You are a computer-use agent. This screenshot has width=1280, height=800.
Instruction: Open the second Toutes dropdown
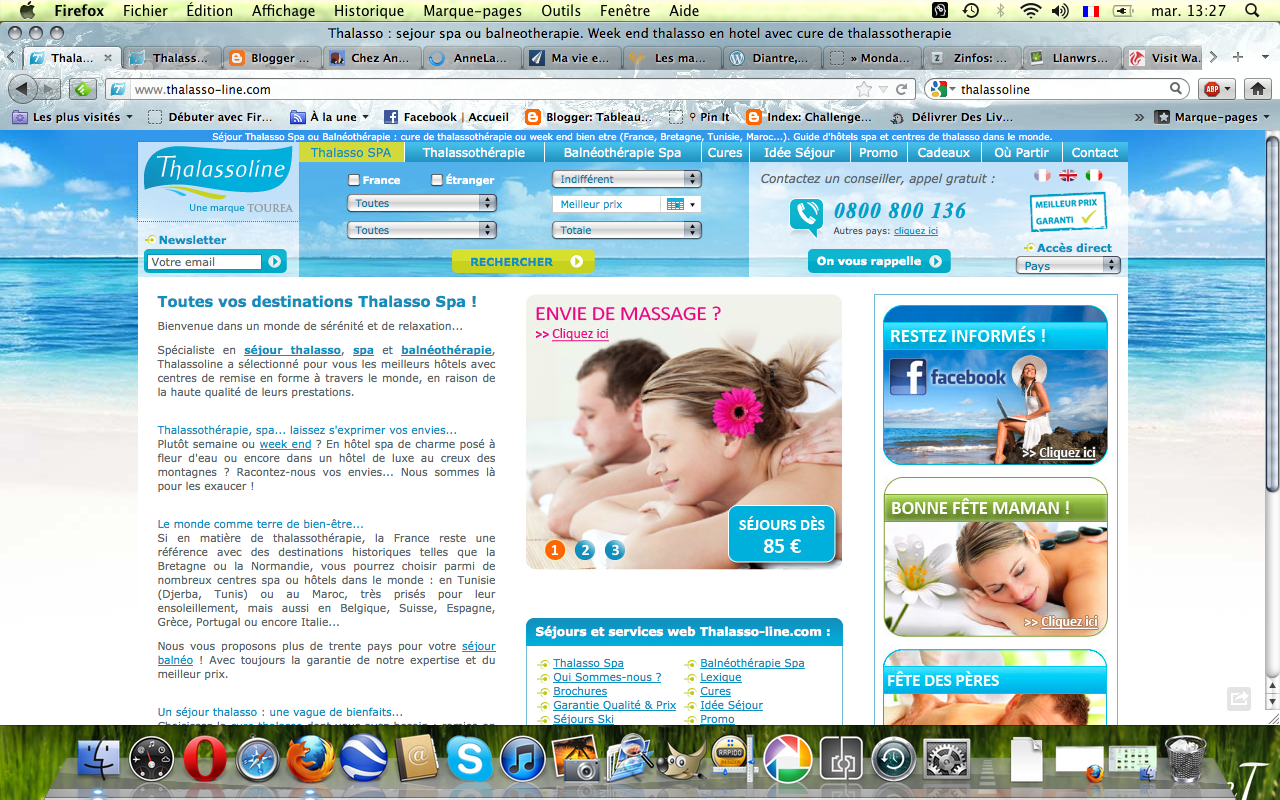tap(422, 230)
